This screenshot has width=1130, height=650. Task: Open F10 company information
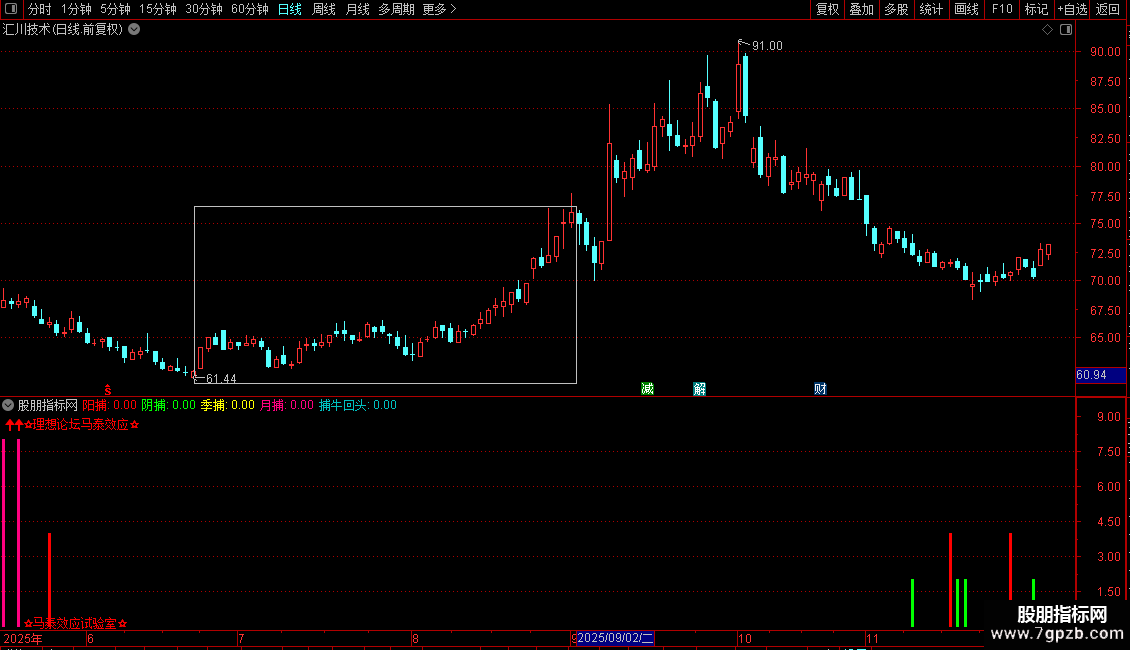coord(1002,9)
